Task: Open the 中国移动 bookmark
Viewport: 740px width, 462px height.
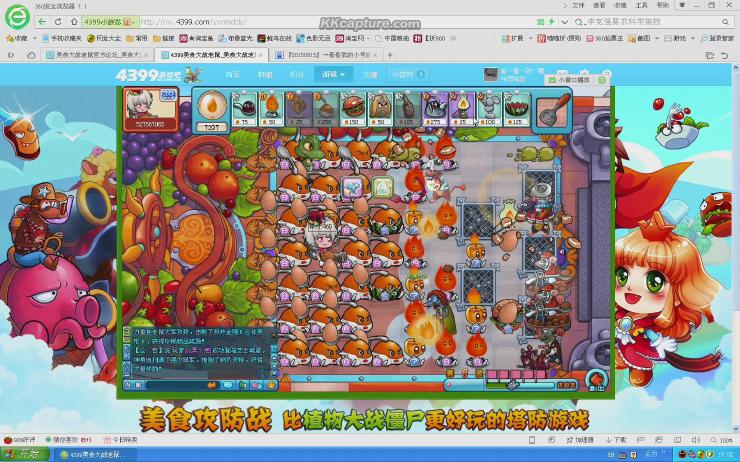Action: 392,38
